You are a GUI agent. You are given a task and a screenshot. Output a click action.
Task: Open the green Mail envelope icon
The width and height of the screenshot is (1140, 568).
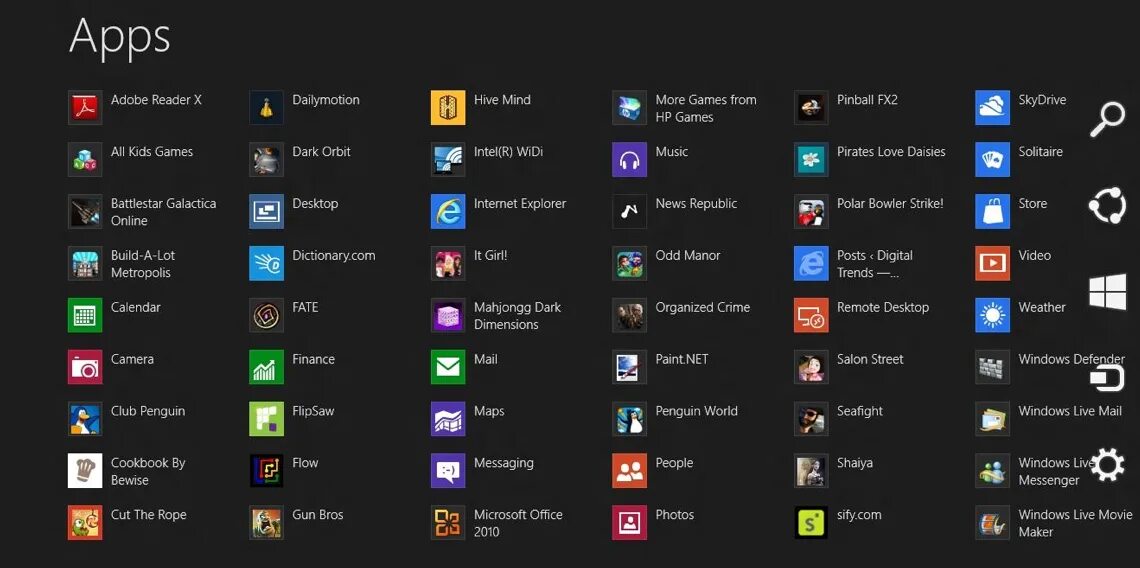pyautogui.click(x=448, y=367)
